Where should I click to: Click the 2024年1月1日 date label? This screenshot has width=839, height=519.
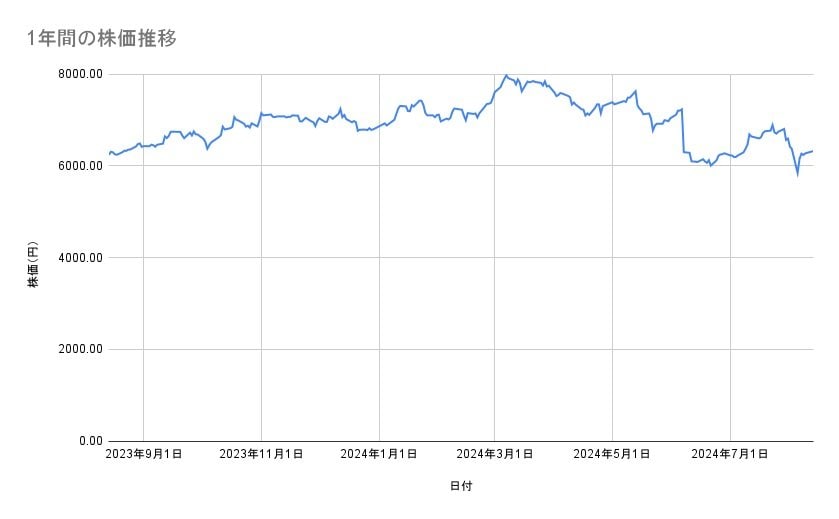pyautogui.click(x=378, y=454)
